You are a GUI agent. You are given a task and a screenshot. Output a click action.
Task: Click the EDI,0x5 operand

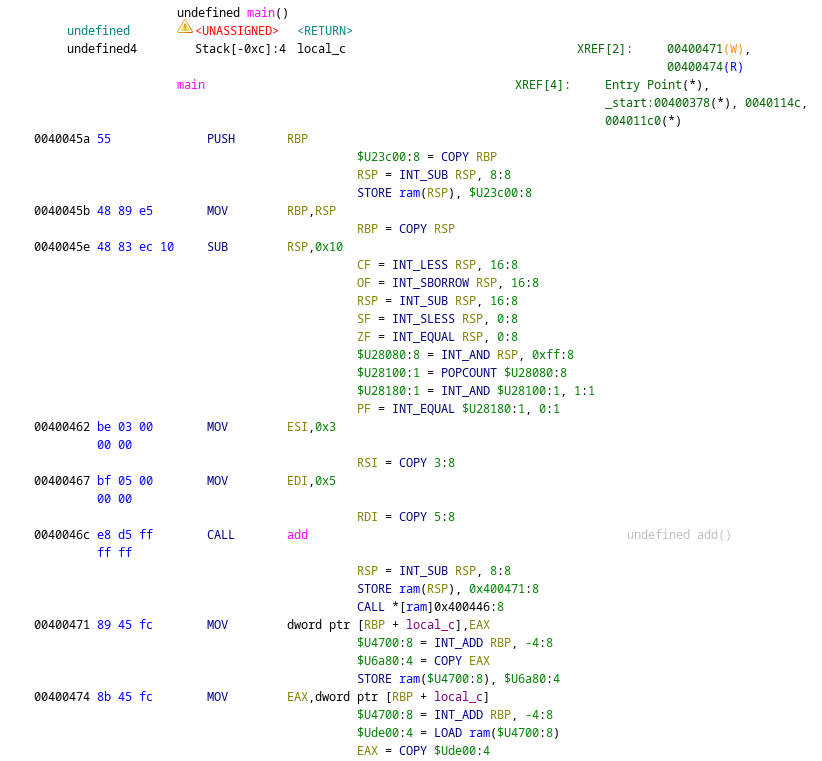(311, 481)
